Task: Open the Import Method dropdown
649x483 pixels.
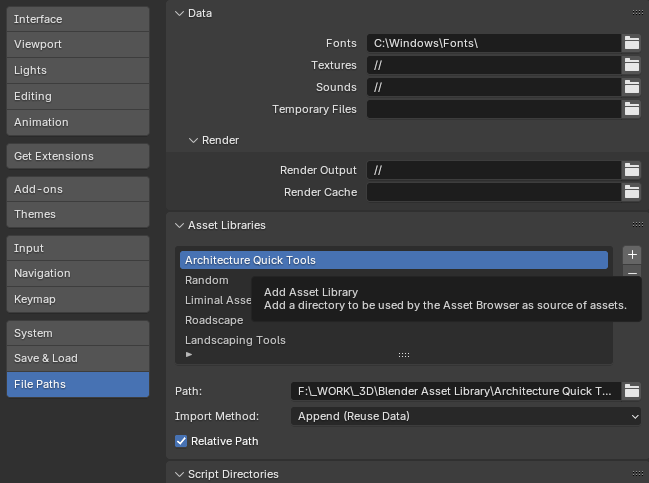Action: (x=467, y=416)
